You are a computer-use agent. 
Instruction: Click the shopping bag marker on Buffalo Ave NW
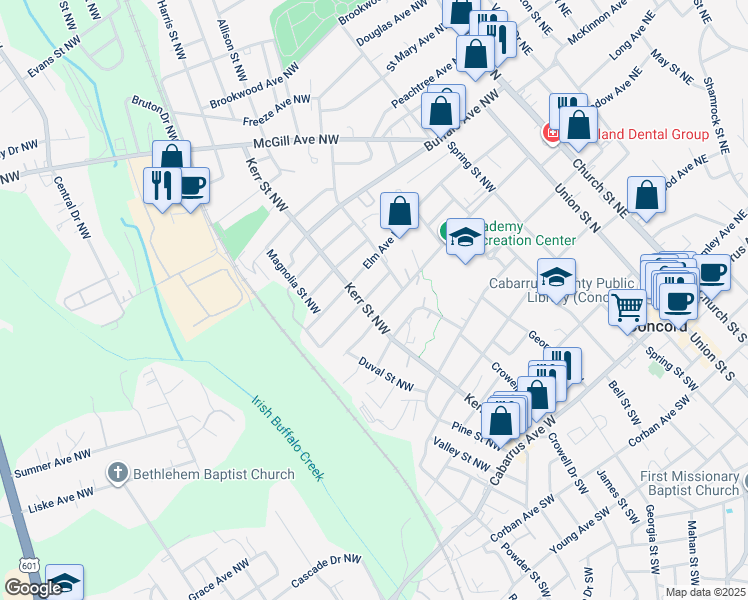coord(441,112)
